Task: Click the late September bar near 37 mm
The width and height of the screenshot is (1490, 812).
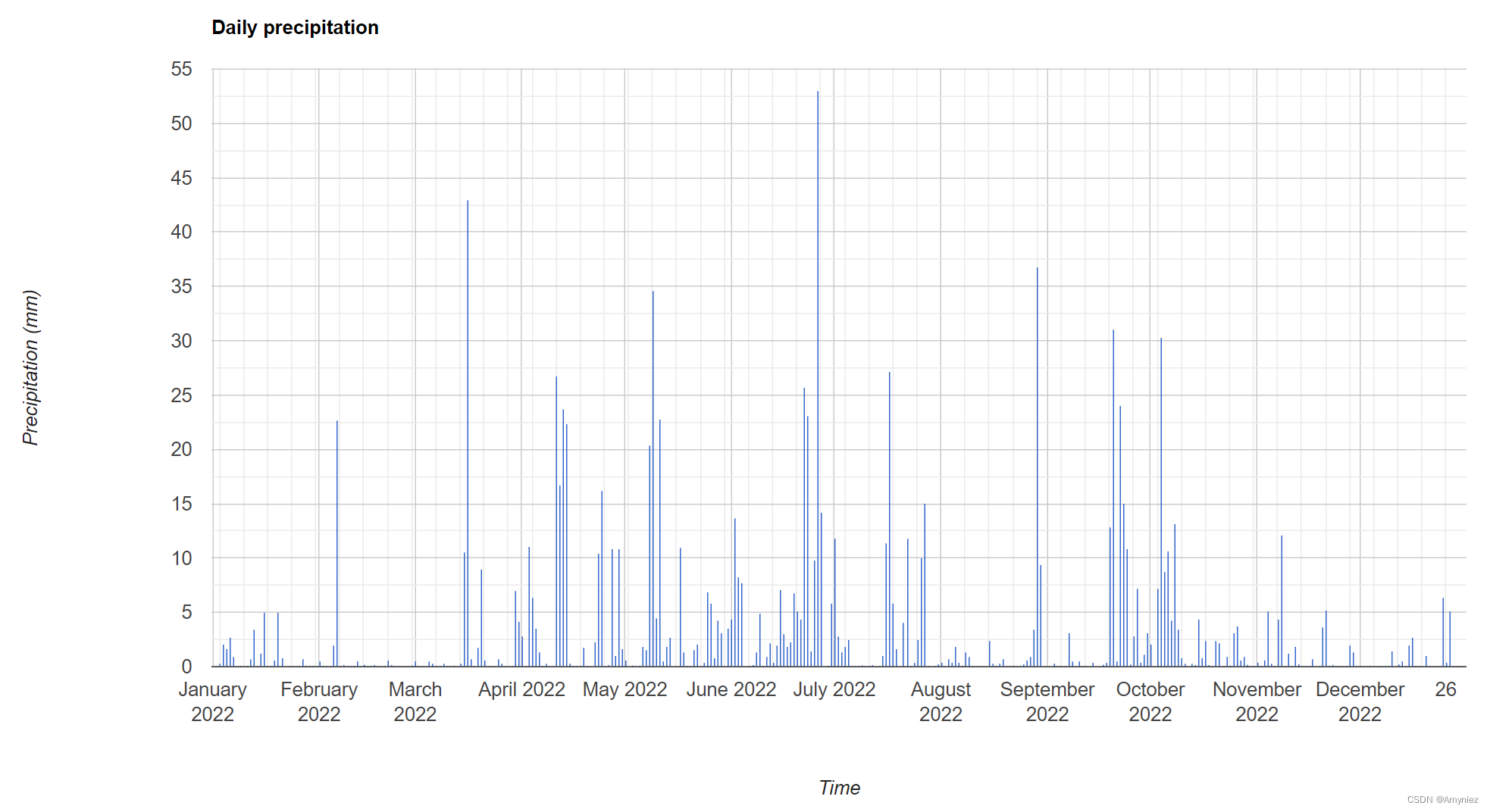Action: coord(1038,467)
